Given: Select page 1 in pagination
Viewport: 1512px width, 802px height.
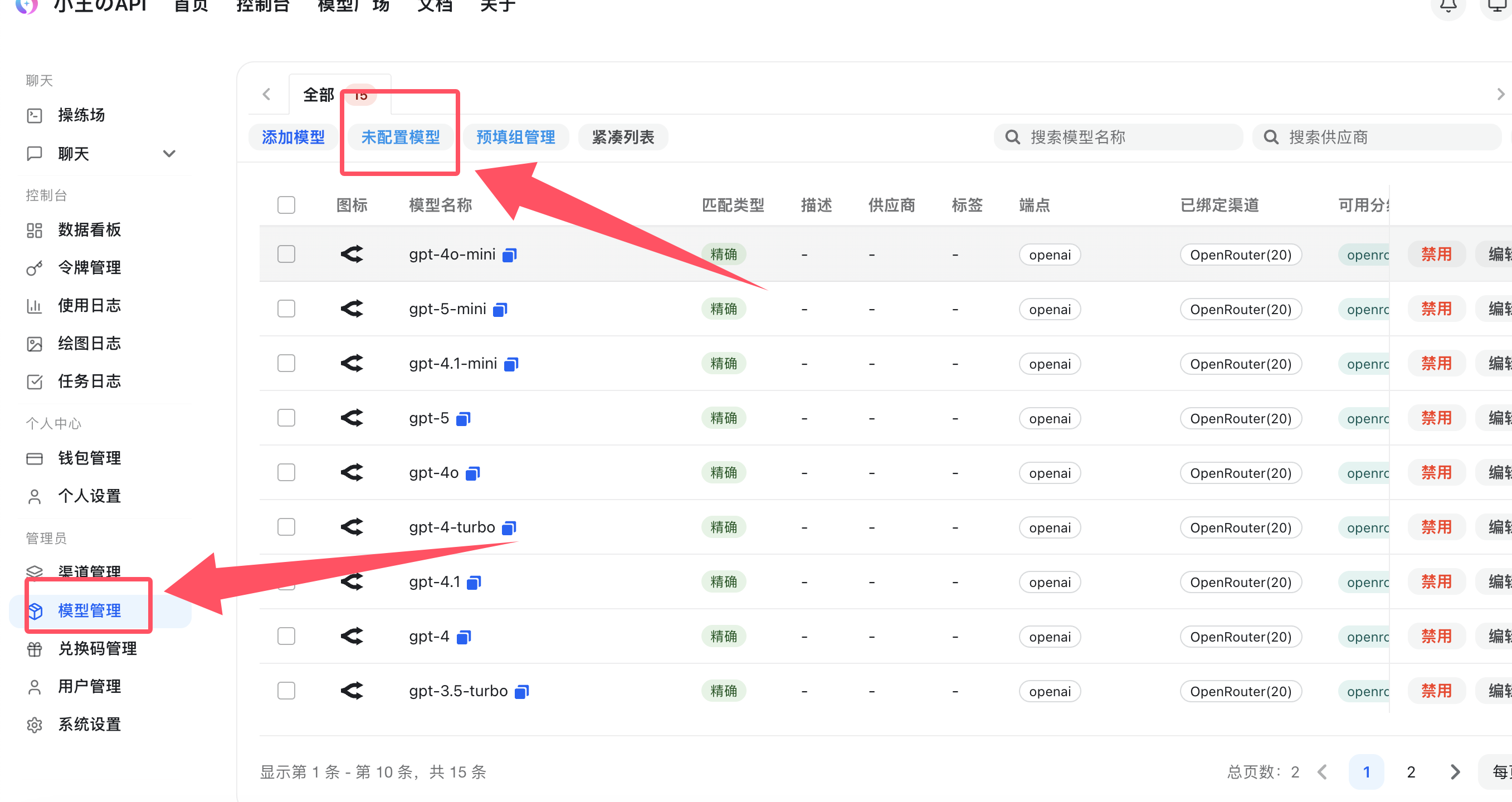Looking at the screenshot, I should point(1367,771).
